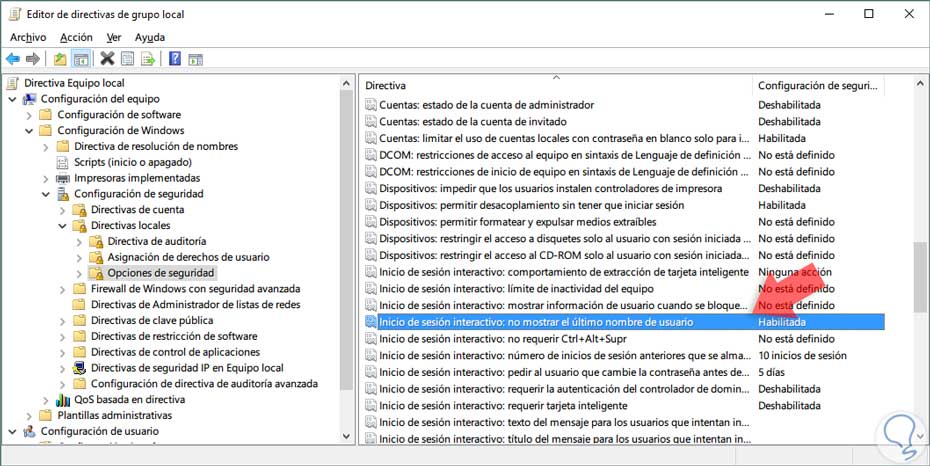Click the Configuración del equipo computer icon

tap(29, 99)
